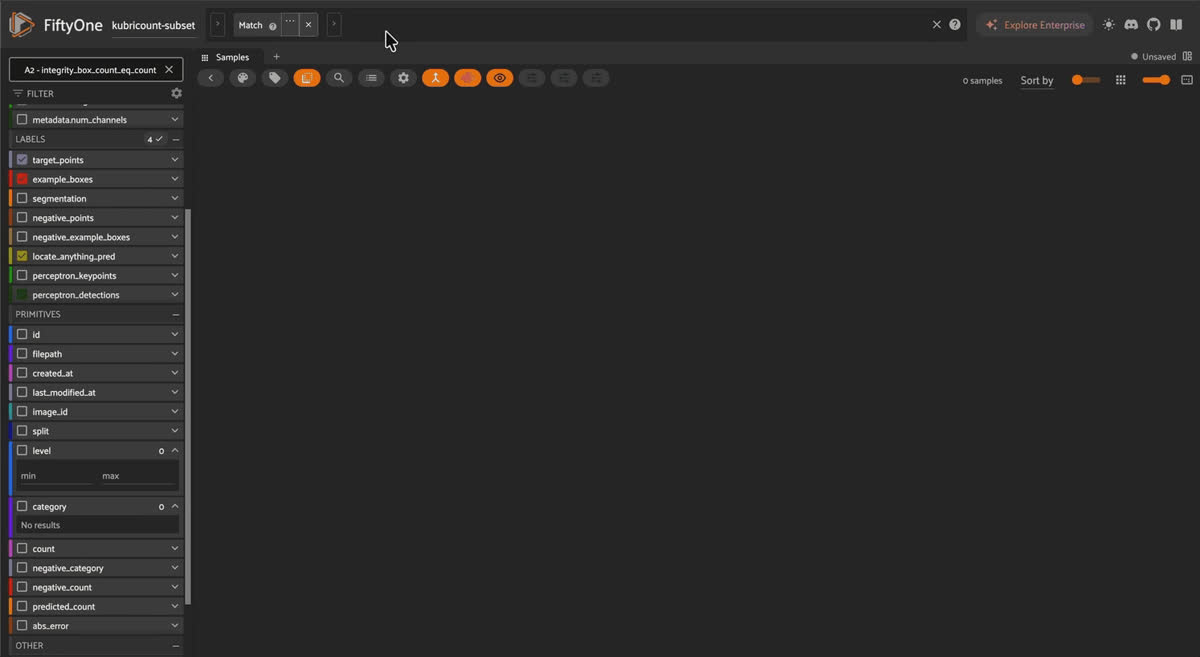Screen dimensions: 1200x657
Task: Add stage after Match with right arrow
Action: coord(334,25)
